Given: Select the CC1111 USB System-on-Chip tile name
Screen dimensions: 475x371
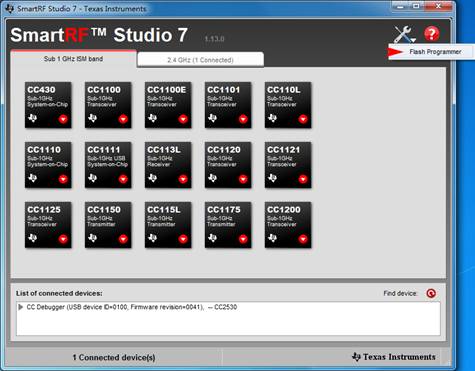Looking at the screenshot, I should point(104,150).
